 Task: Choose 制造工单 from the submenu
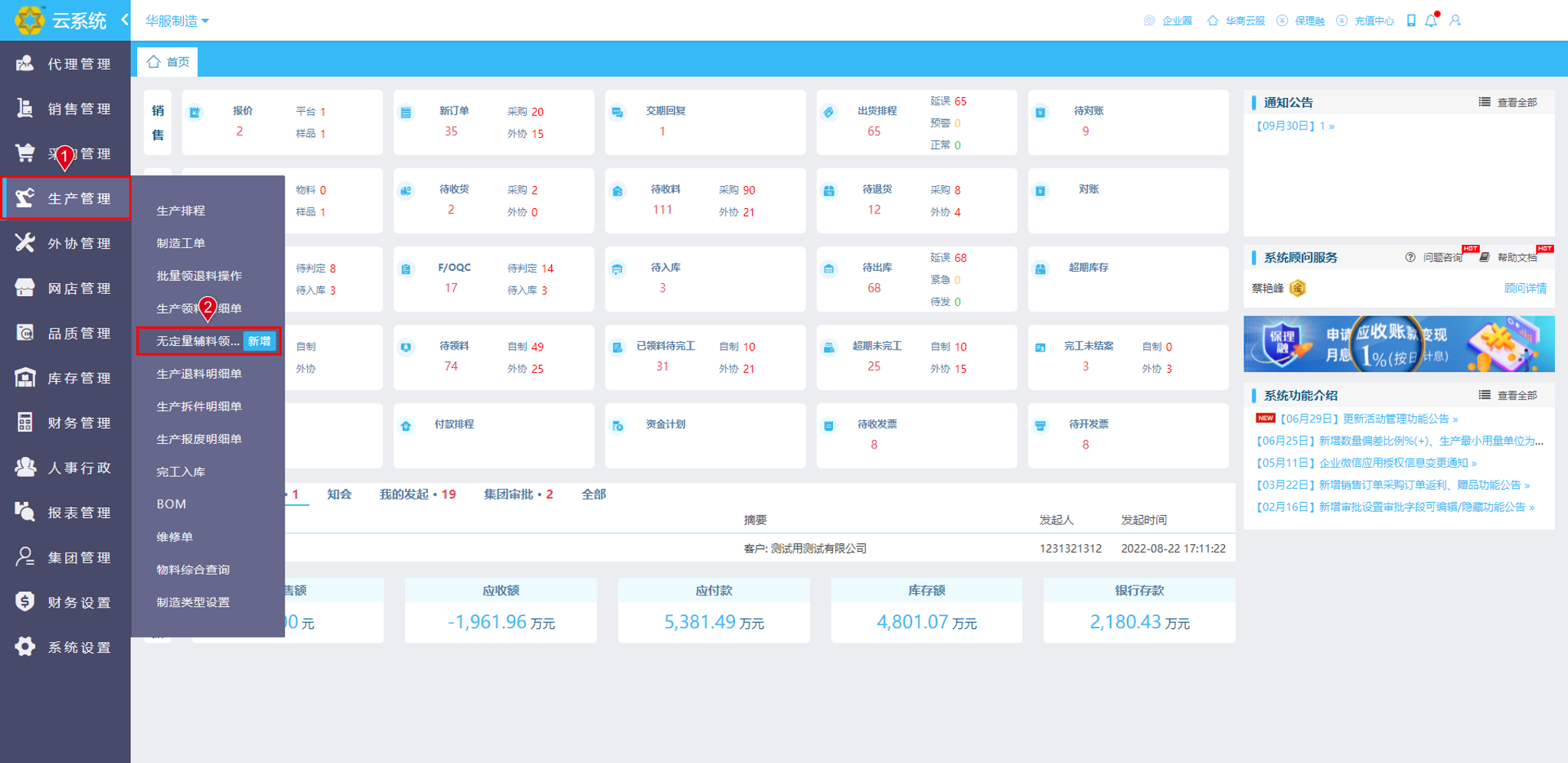[x=181, y=243]
